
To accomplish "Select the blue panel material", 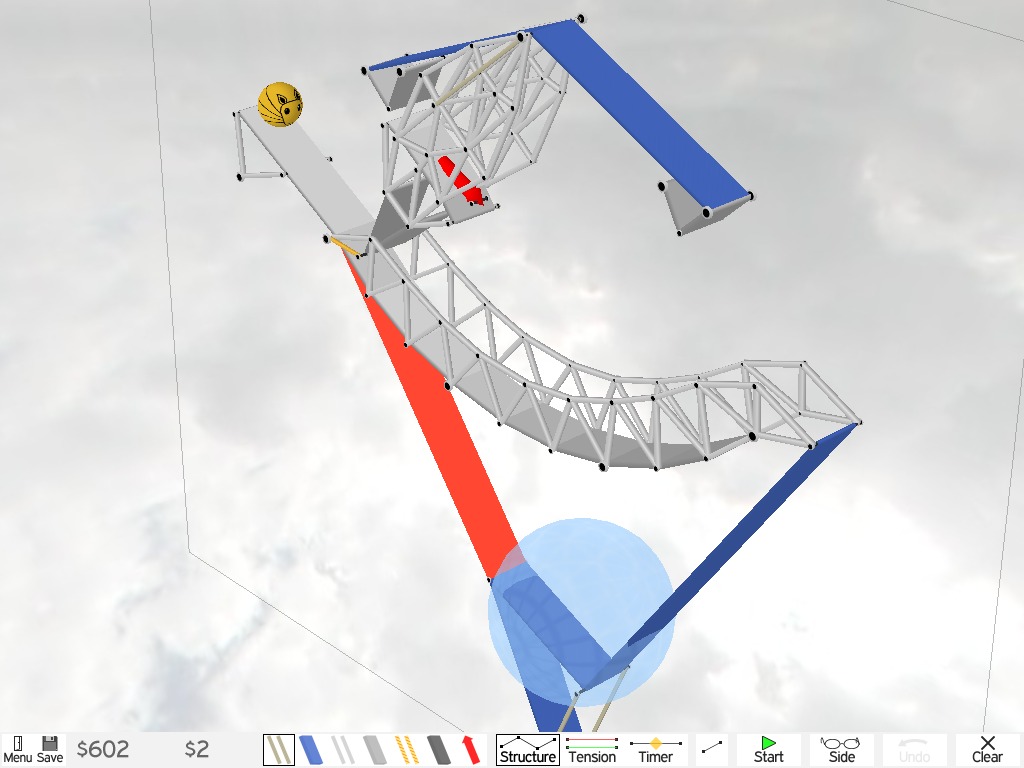I will (x=311, y=750).
